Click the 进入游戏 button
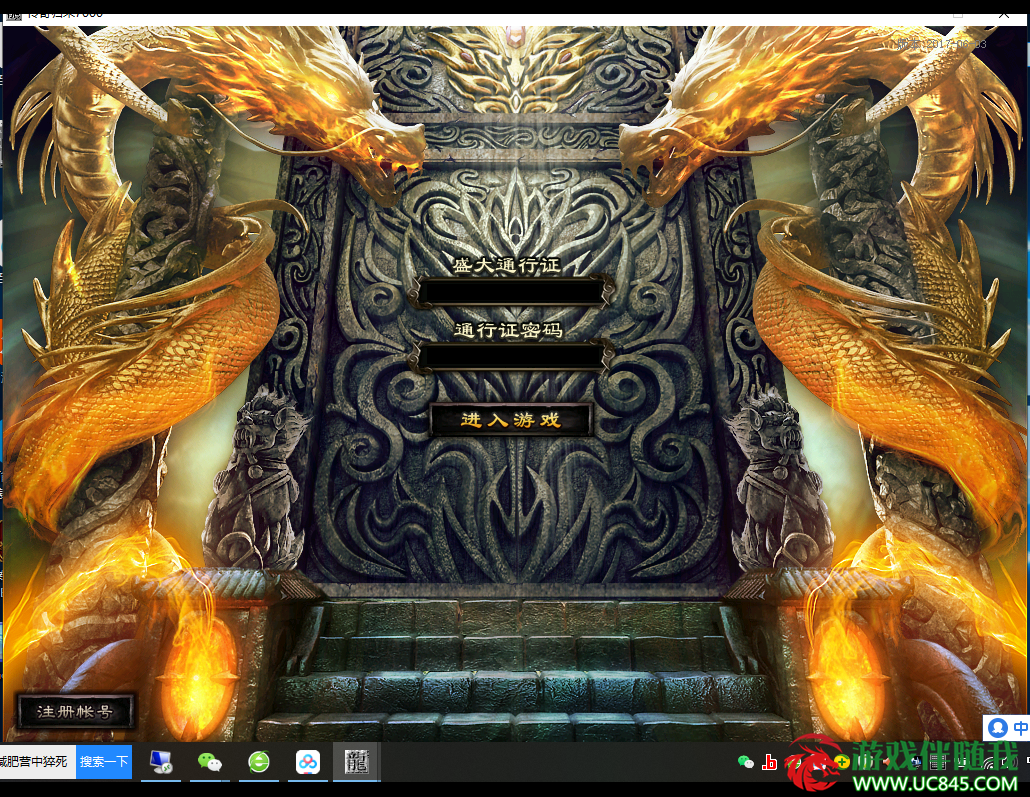Screen dimensions: 1030x797 tap(511, 420)
